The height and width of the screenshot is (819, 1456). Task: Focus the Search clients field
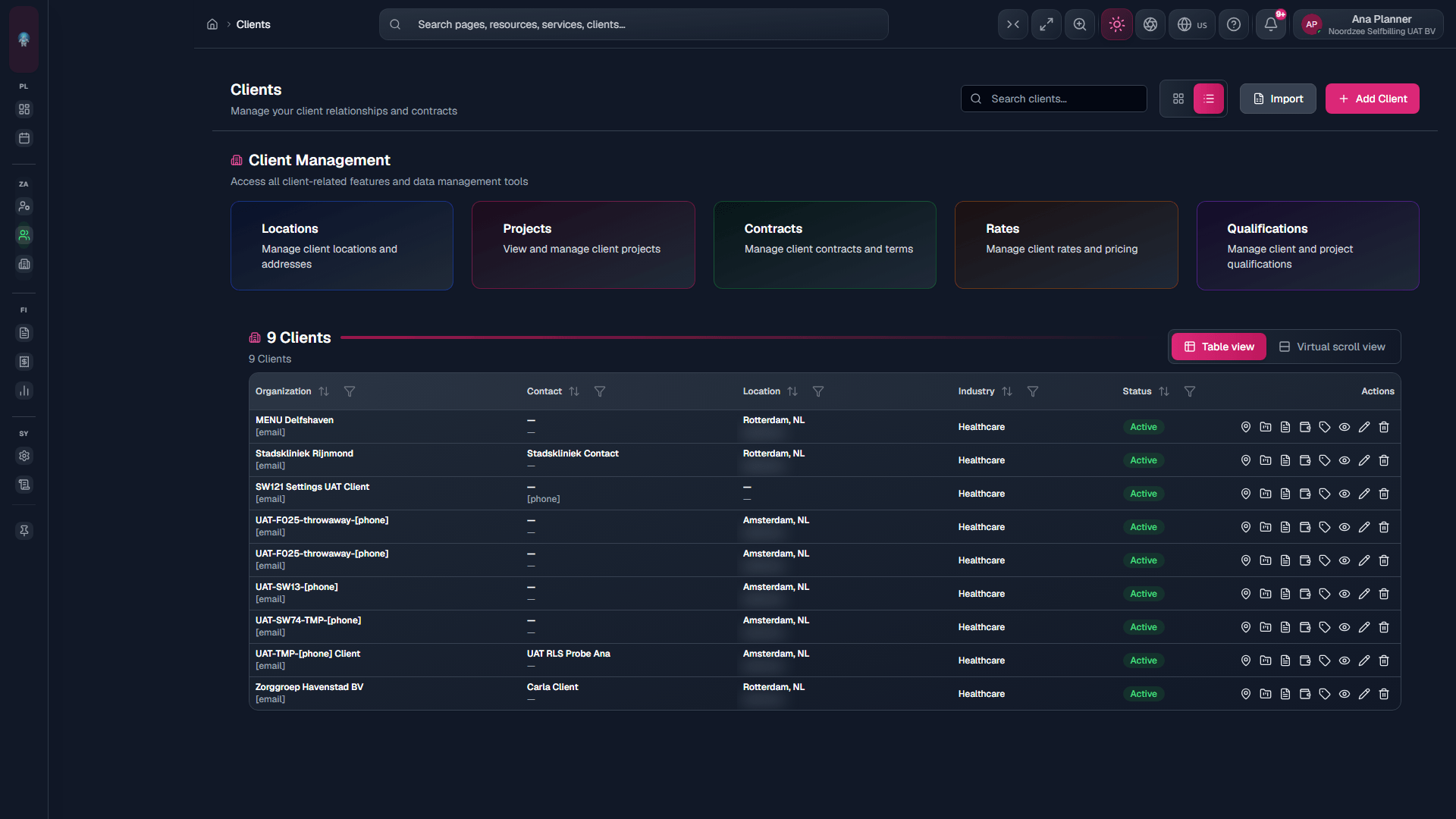pyautogui.click(x=1054, y=99)
